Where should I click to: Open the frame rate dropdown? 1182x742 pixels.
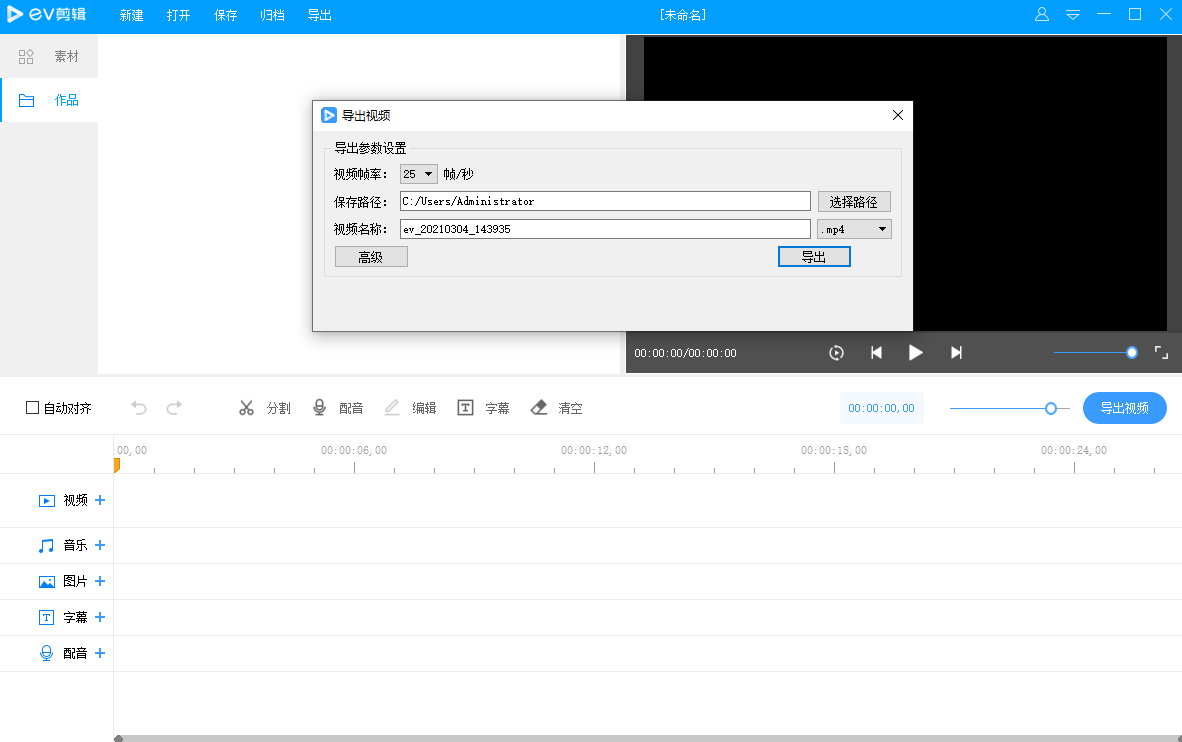[419, 174]
